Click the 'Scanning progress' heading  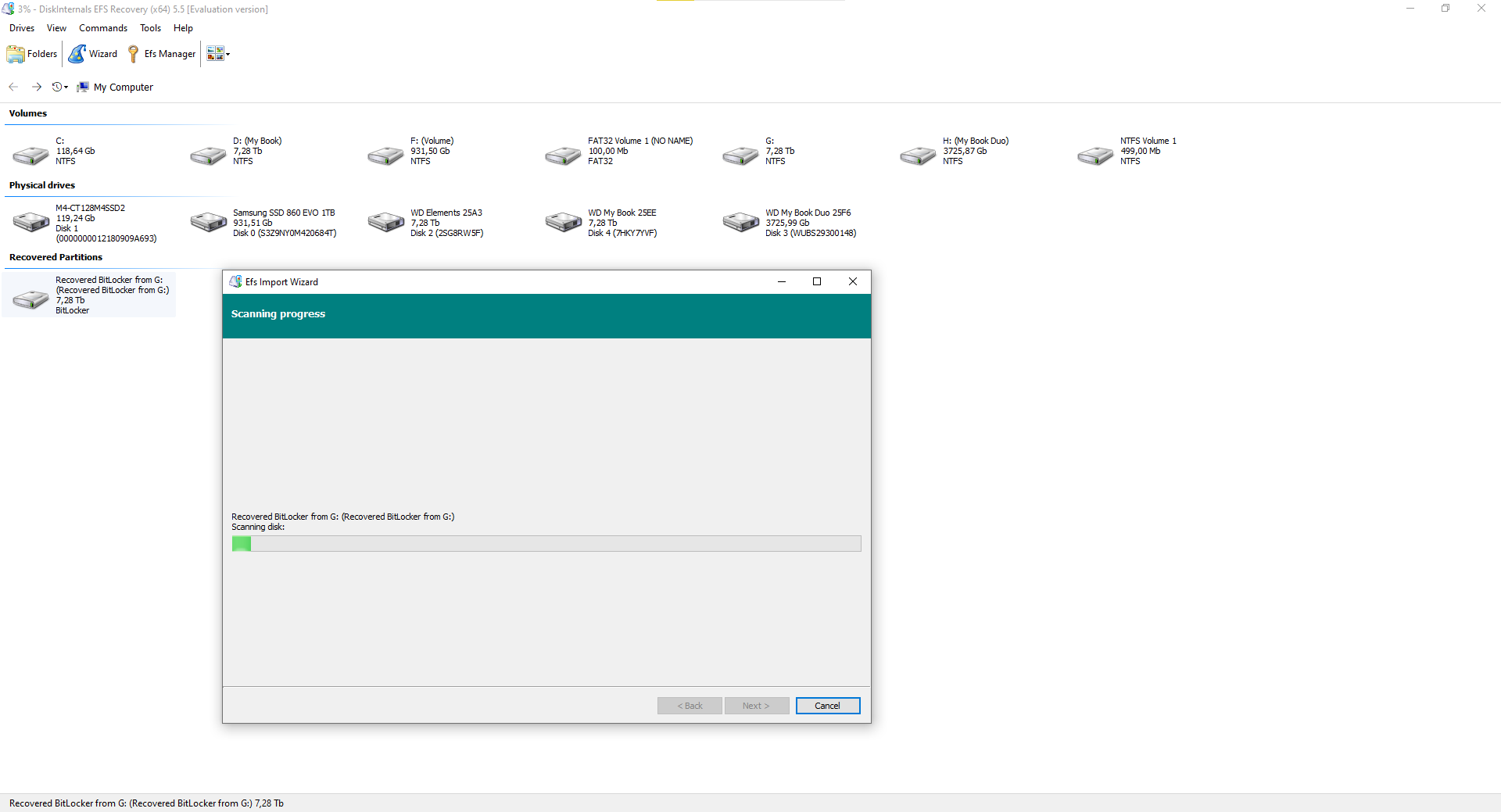(x=278, y=314)
